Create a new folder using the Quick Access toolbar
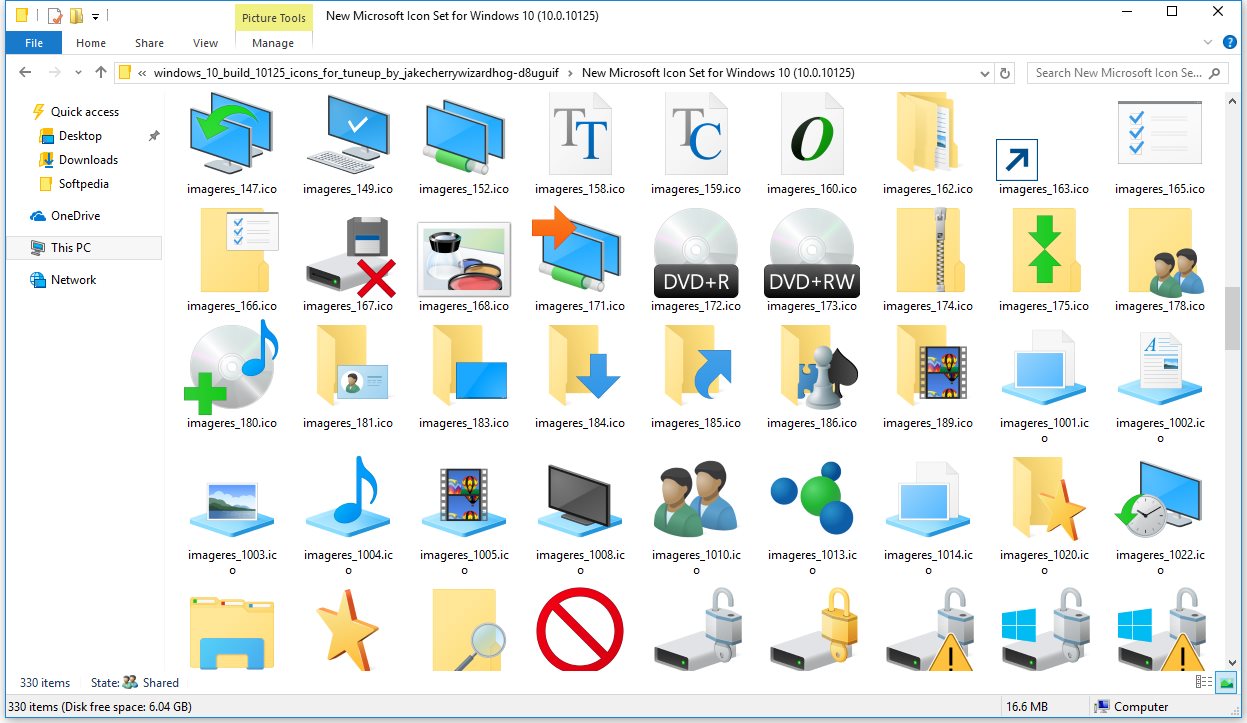Screen dimensions: 1247x723 click(x=77, y=16)
